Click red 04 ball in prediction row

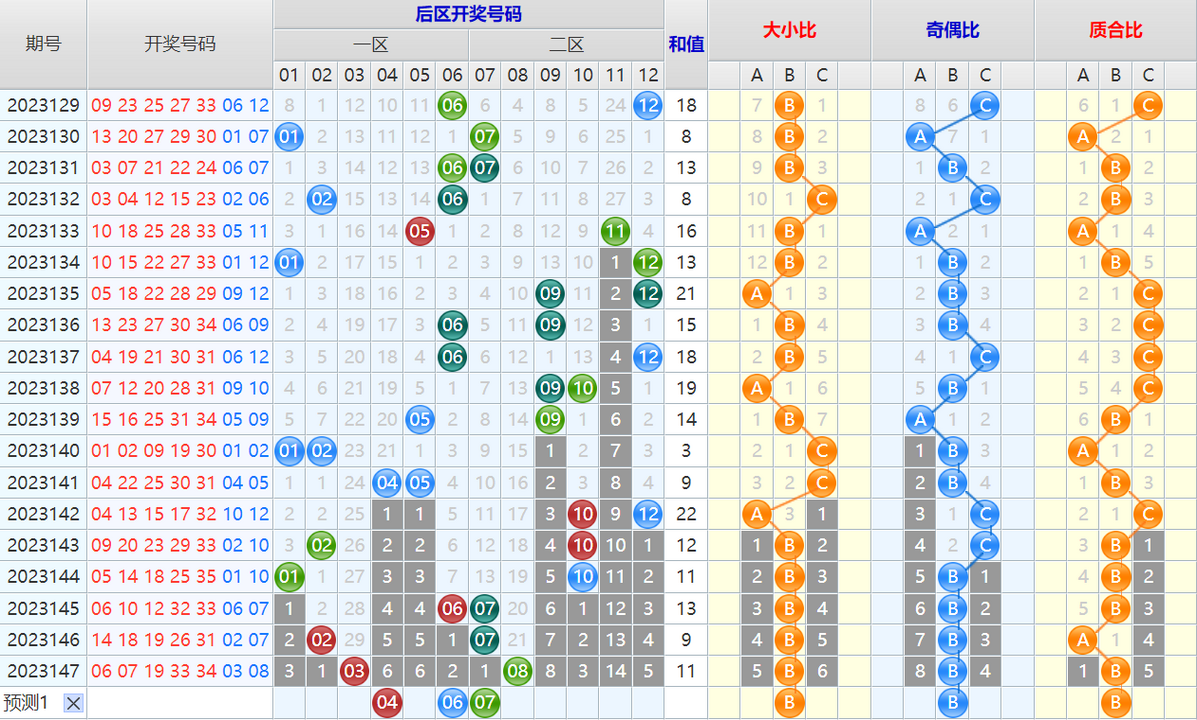(387, 702)
